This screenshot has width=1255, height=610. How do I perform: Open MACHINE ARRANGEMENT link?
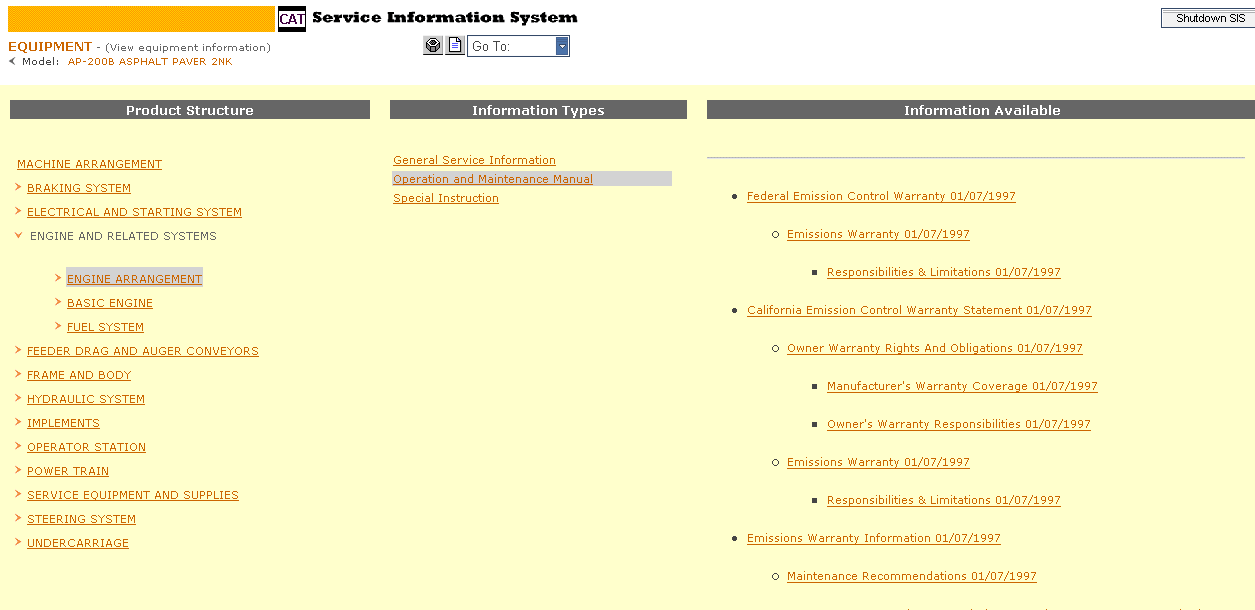click(89, 164)
